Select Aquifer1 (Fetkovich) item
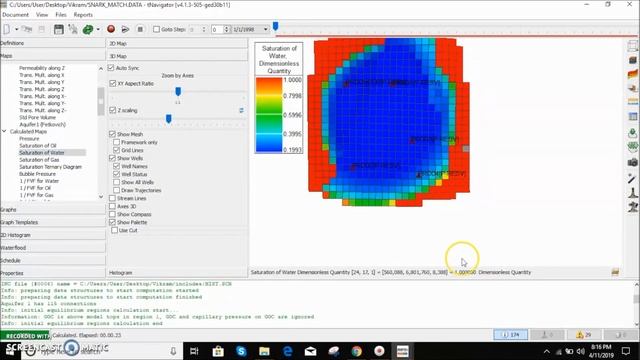The height and width of the screenshot is (360, 640). pos(42,124)
